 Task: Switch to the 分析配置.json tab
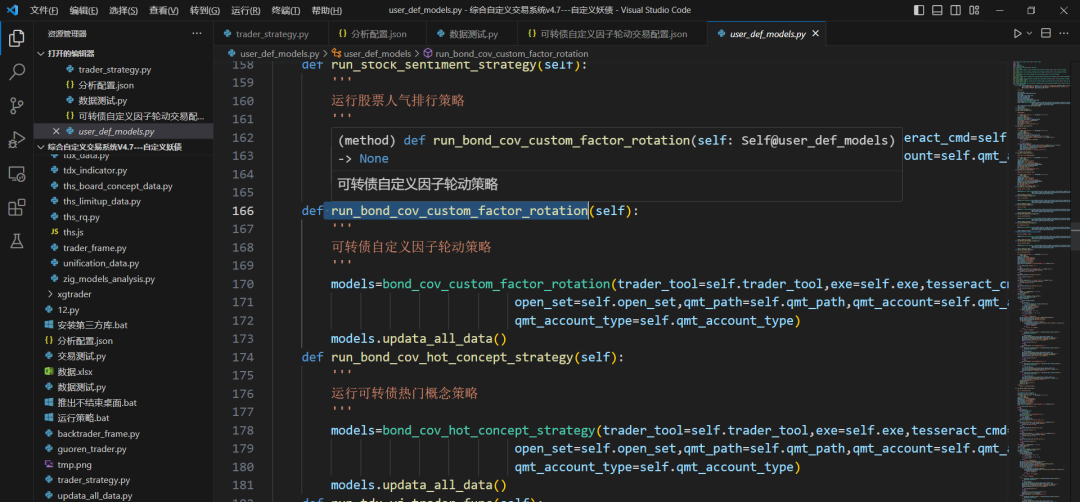377,34
